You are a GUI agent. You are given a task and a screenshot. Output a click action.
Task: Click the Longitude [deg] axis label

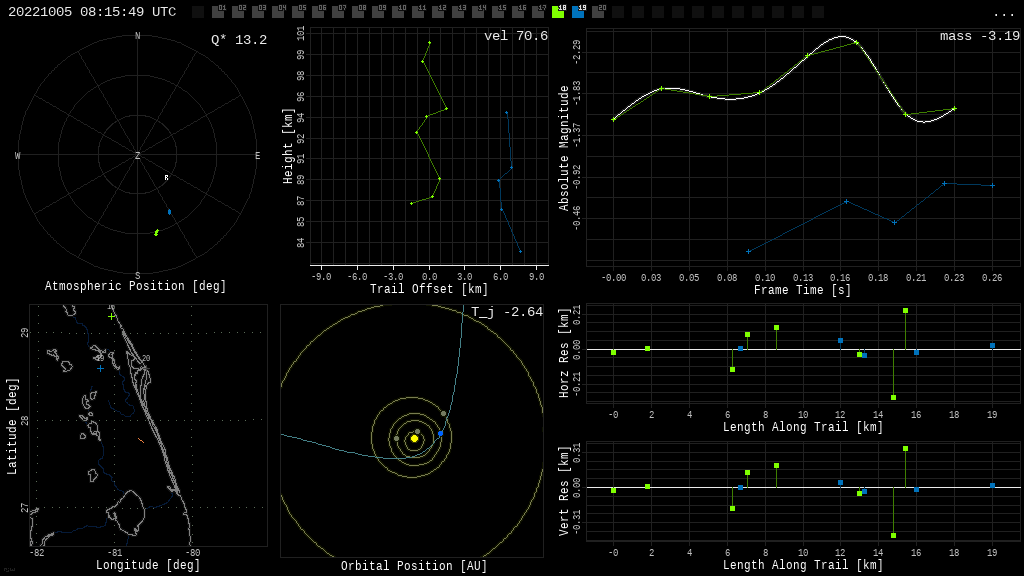click(x=148, y=565)
